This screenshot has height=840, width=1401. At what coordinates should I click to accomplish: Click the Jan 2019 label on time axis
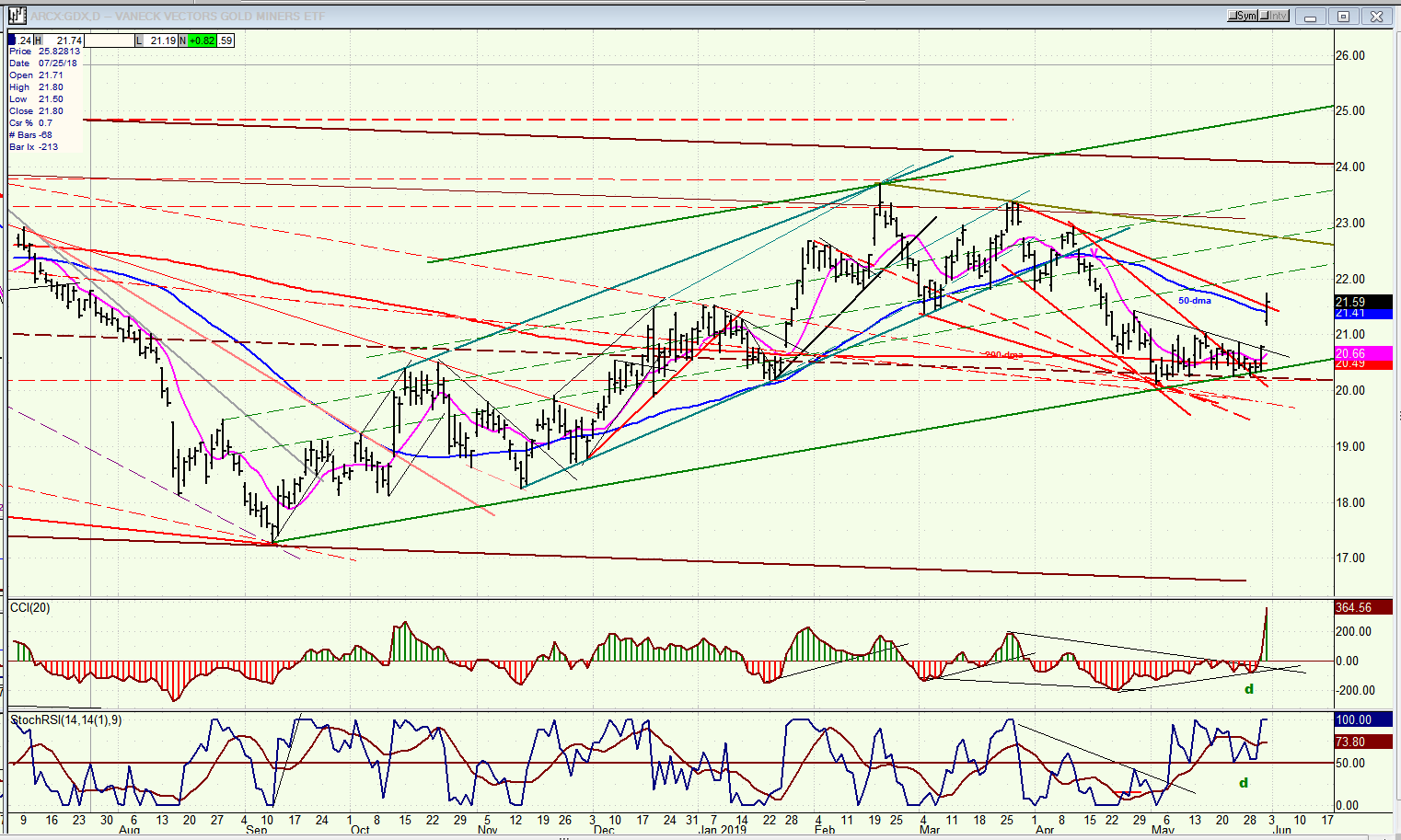click(x=721, y=830)
